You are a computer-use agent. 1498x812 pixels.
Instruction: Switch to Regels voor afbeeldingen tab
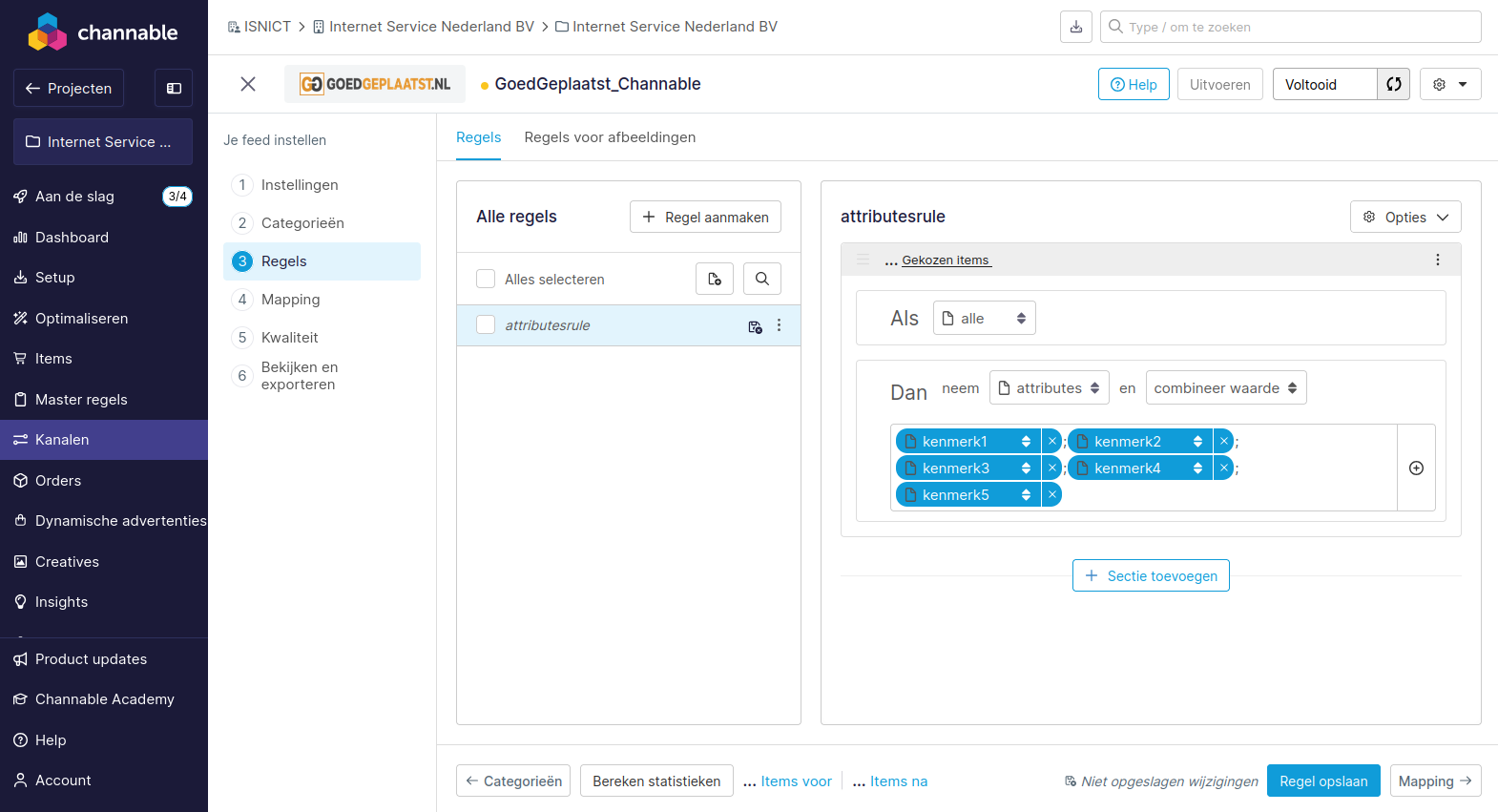click(610, 137)
